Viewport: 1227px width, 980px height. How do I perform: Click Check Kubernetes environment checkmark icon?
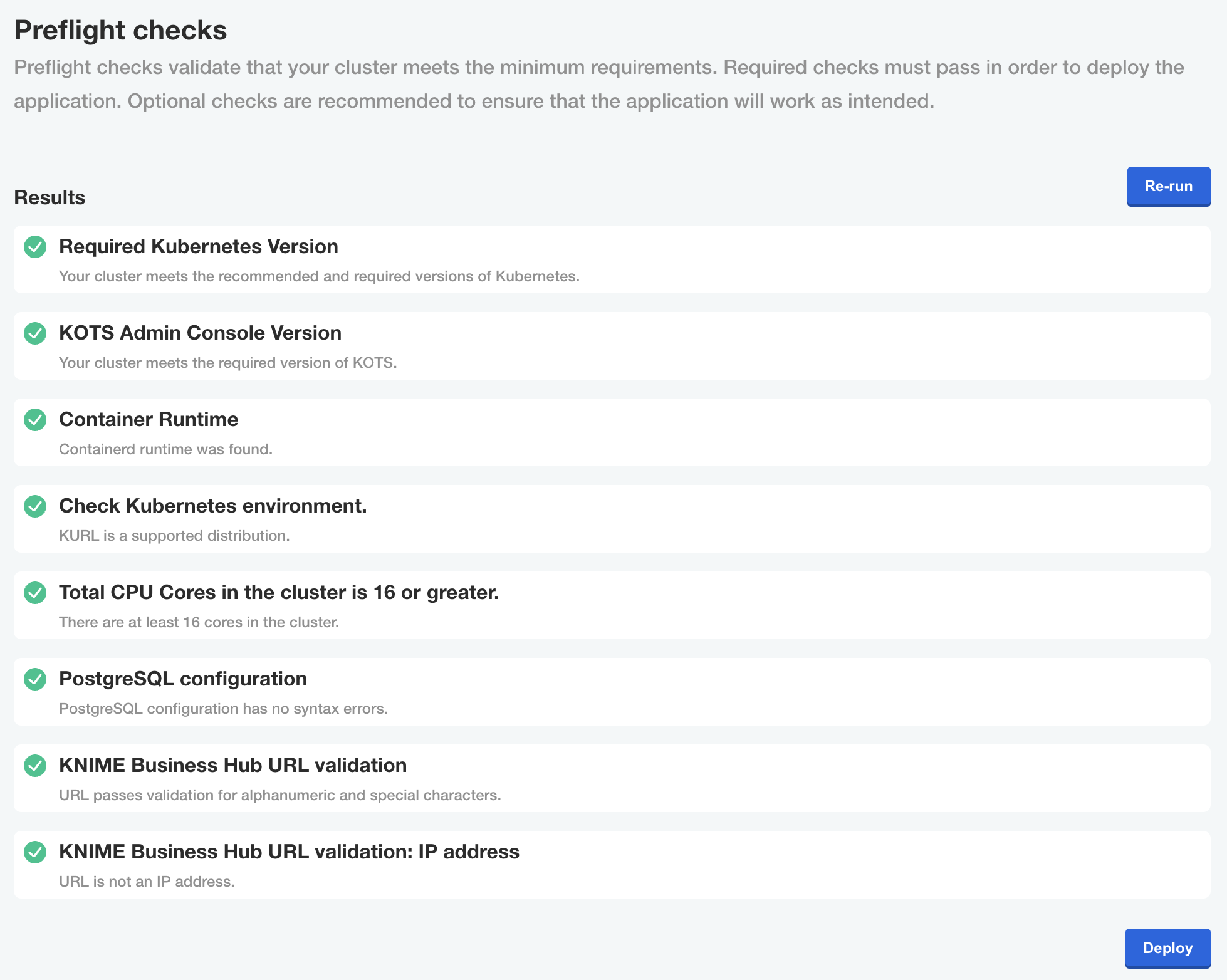click(x=35, y=506)
